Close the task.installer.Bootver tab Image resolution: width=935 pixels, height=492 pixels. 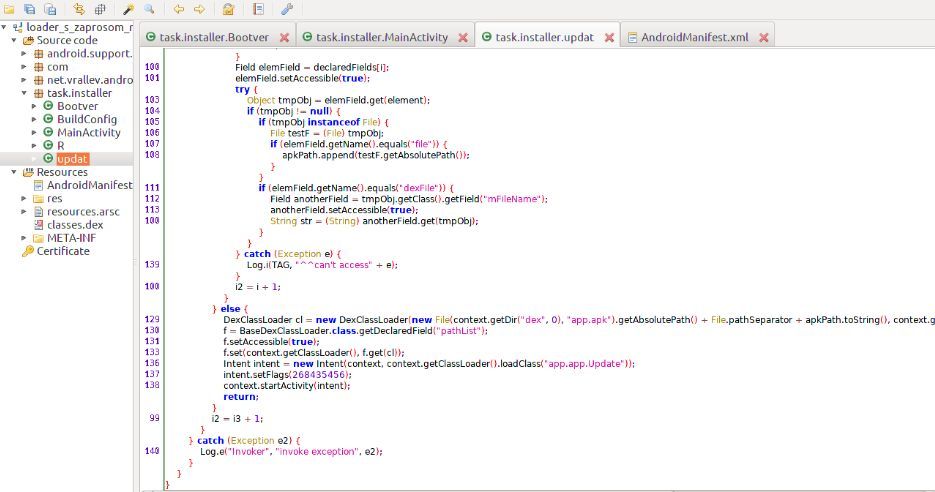tap(285, 38)
